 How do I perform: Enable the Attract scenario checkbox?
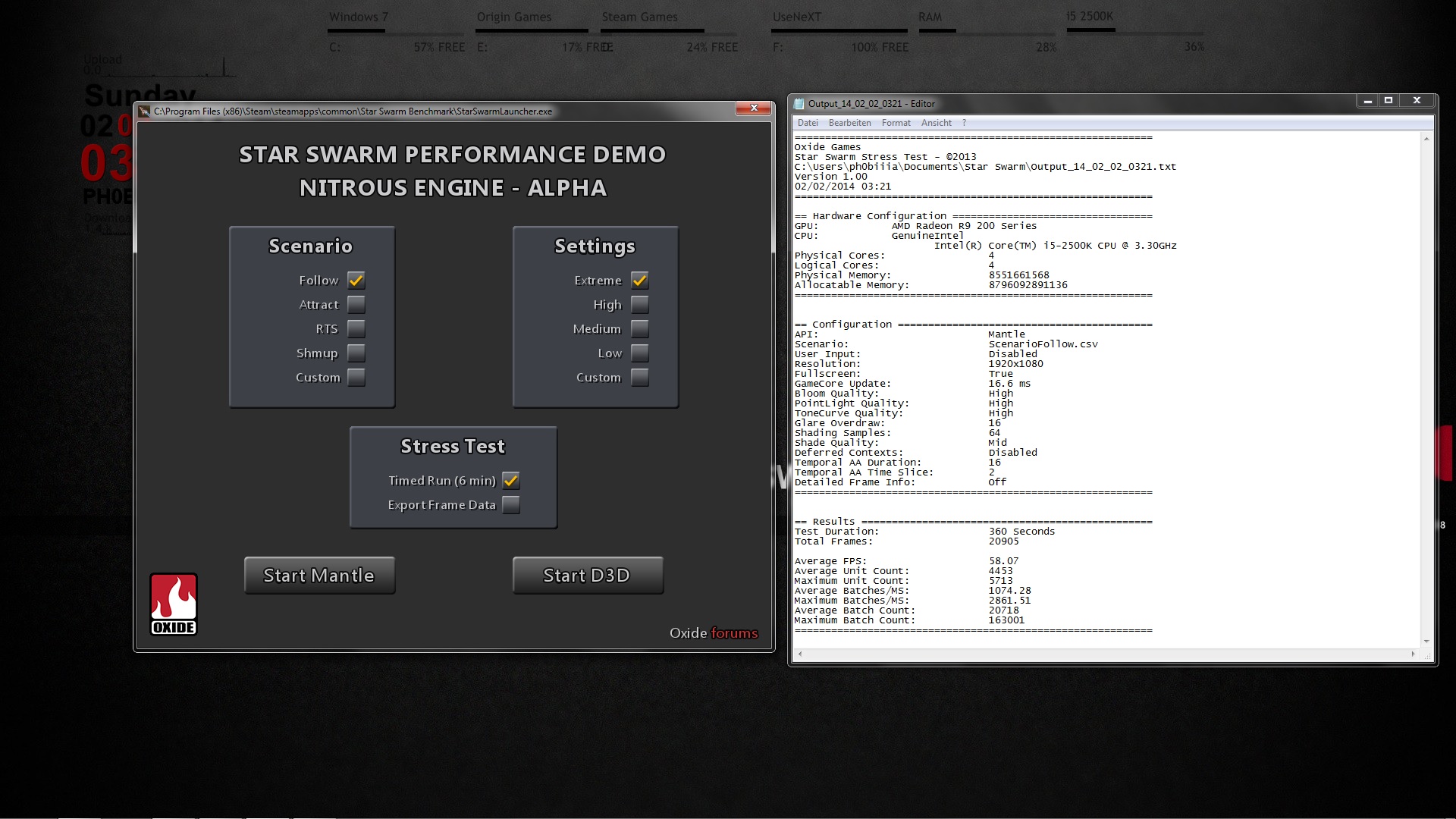(356, 305)
